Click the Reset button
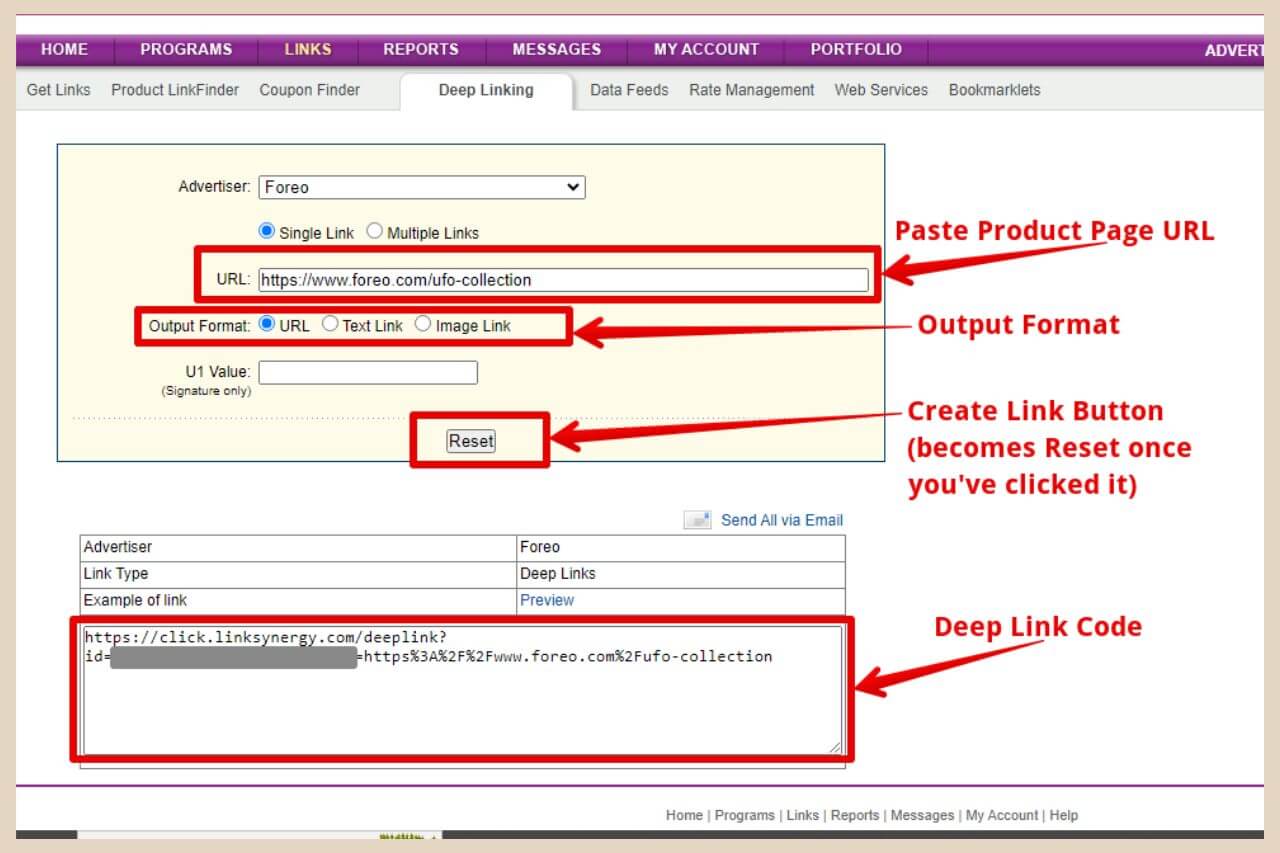 [x=471, y=441]
